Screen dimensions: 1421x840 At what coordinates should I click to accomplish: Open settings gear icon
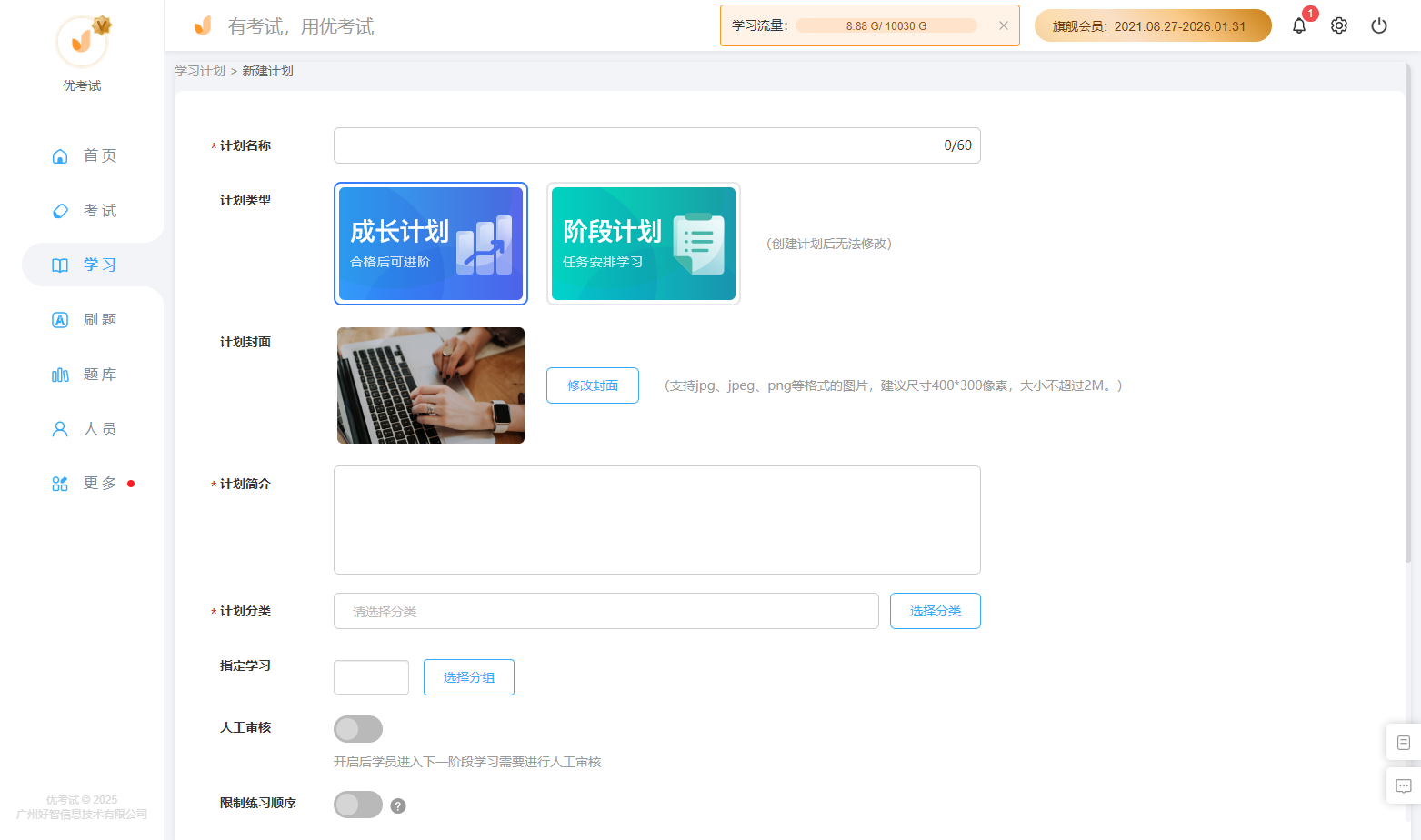(x=1339, y=25)
